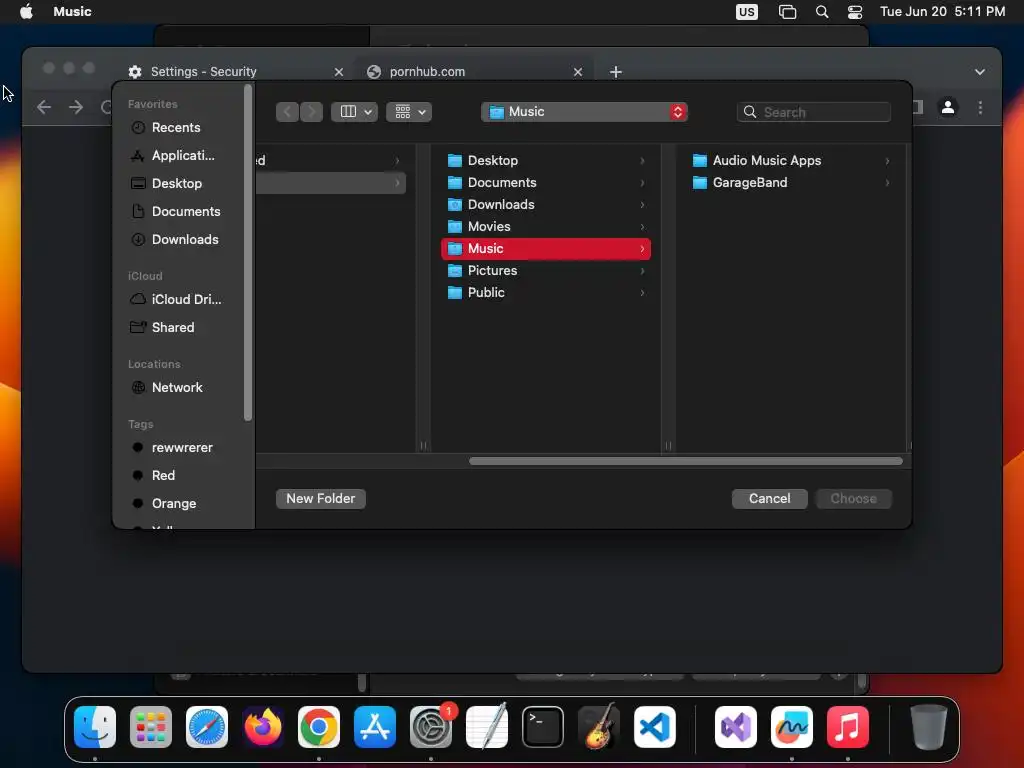Launch Firefox from the Dock
1024x768 pixels.
click(263, 727)
